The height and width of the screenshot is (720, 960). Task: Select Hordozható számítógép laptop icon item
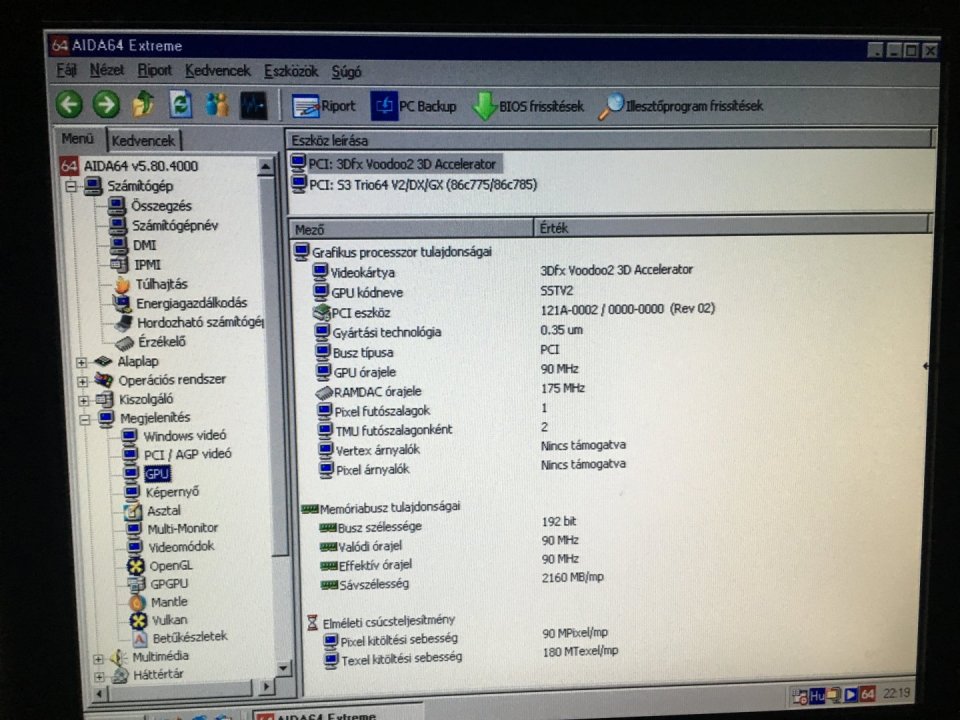pos(189,322)
